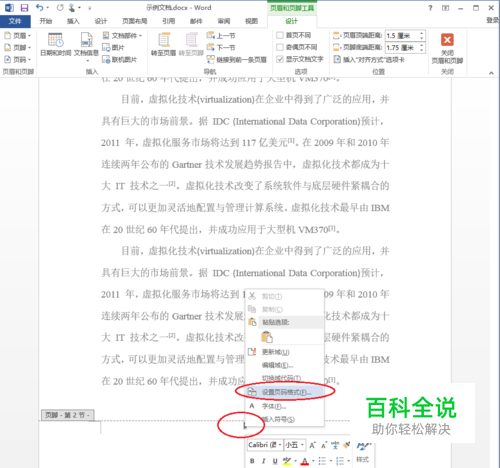This screenshot has height=468, width=500.
Task: Click 转至页眉 go to header icon
Action: (163, 44)
